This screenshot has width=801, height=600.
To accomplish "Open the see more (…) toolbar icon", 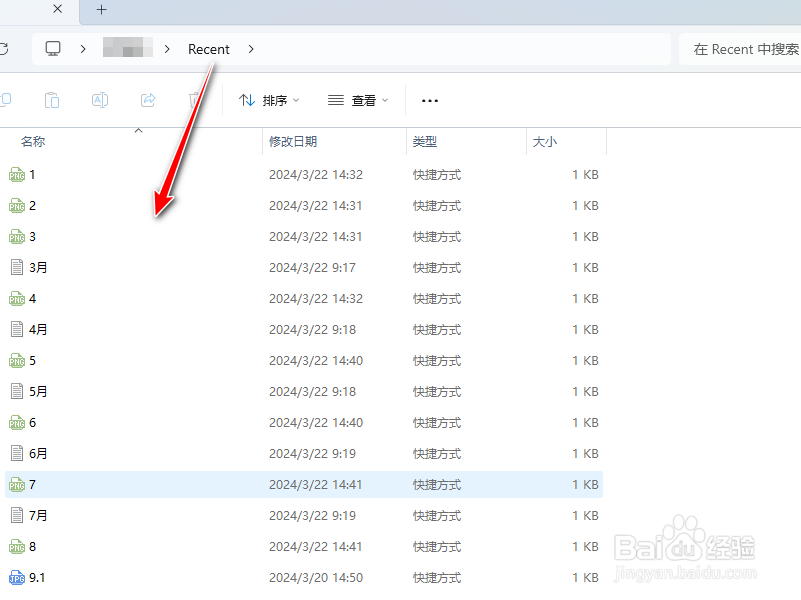I will coord(430,100).
